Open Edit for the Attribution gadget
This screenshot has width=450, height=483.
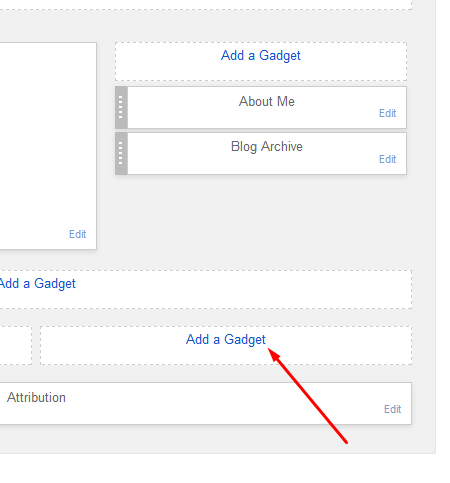(x=392, y=409)
